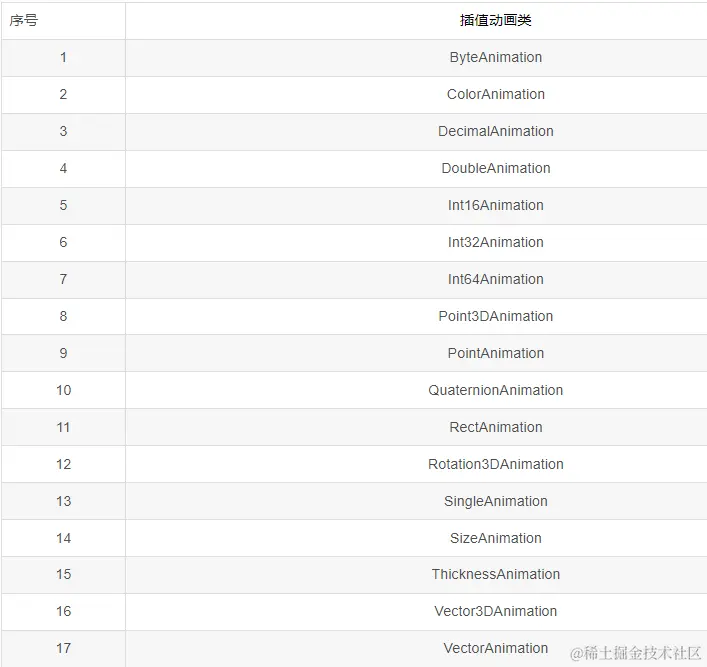The image size is (707, 667).
Task: Click the Vector3DAnimation cell
Action: (496, 611)
